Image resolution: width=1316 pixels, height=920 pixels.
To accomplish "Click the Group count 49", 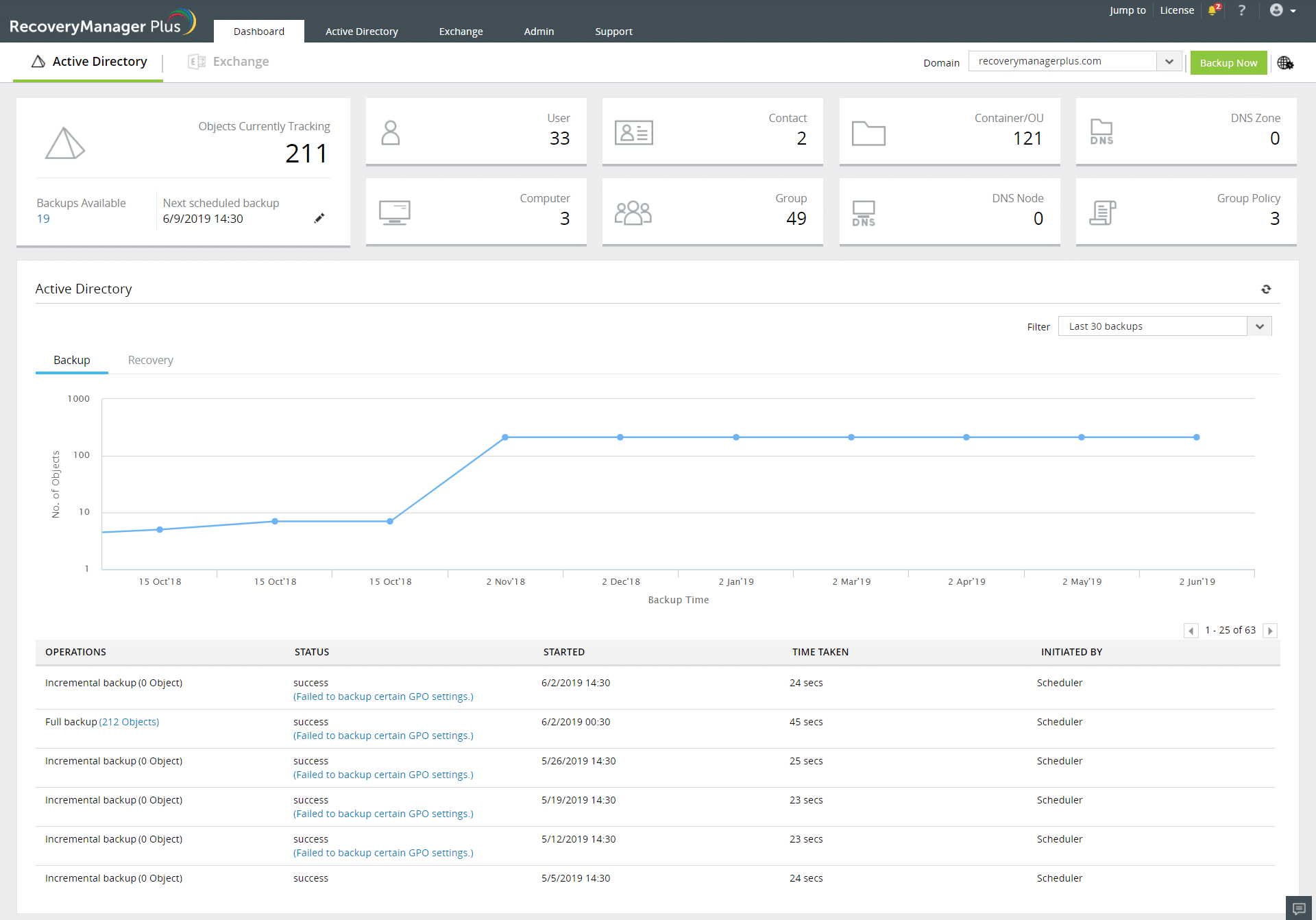I will click(x=796, y=219).
